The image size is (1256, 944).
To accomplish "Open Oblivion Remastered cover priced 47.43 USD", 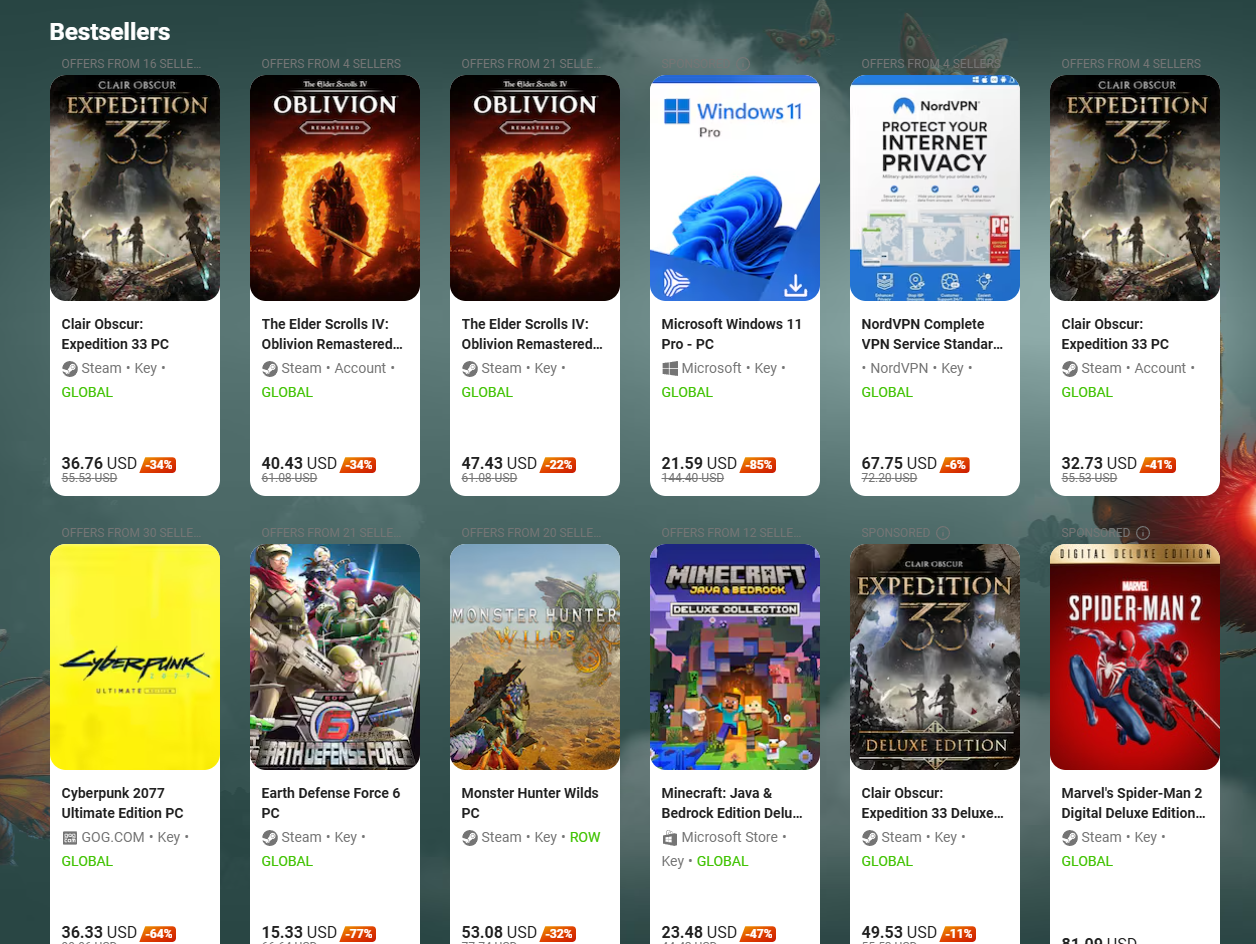I will (535, 188).
